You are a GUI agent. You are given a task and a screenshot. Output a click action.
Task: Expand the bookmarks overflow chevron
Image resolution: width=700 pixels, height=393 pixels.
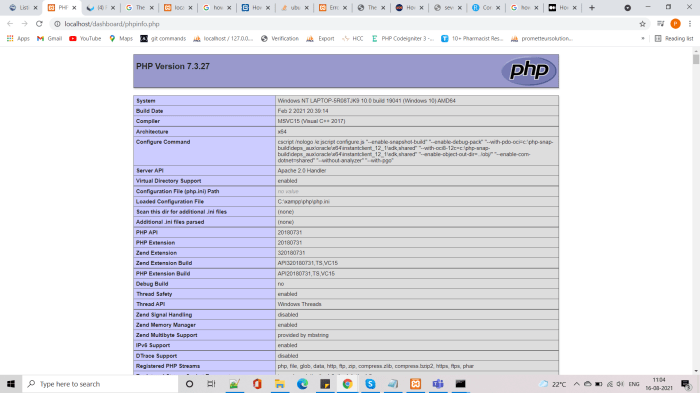click(643, 38)
